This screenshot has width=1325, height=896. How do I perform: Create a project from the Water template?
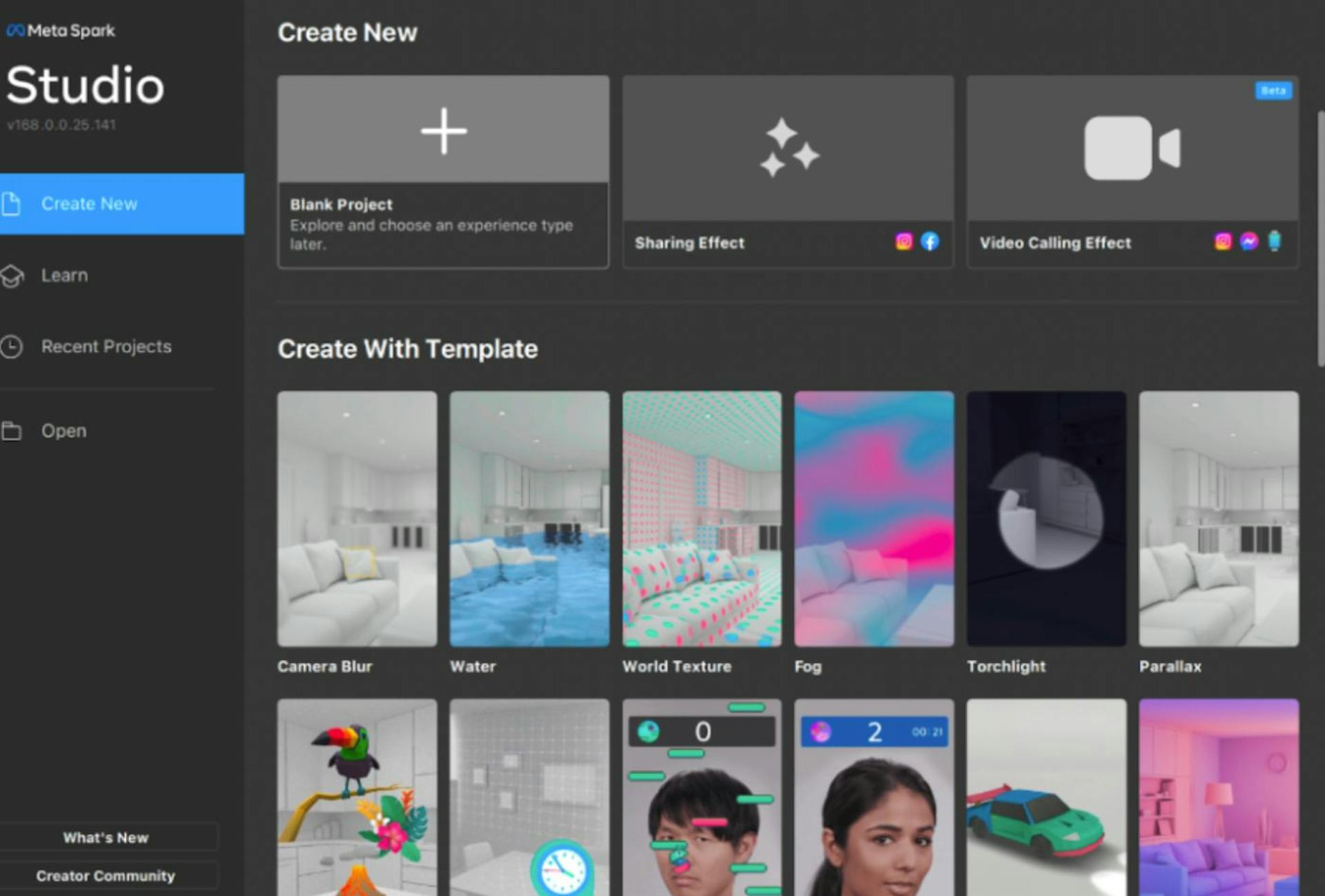[x=529, y=518]
